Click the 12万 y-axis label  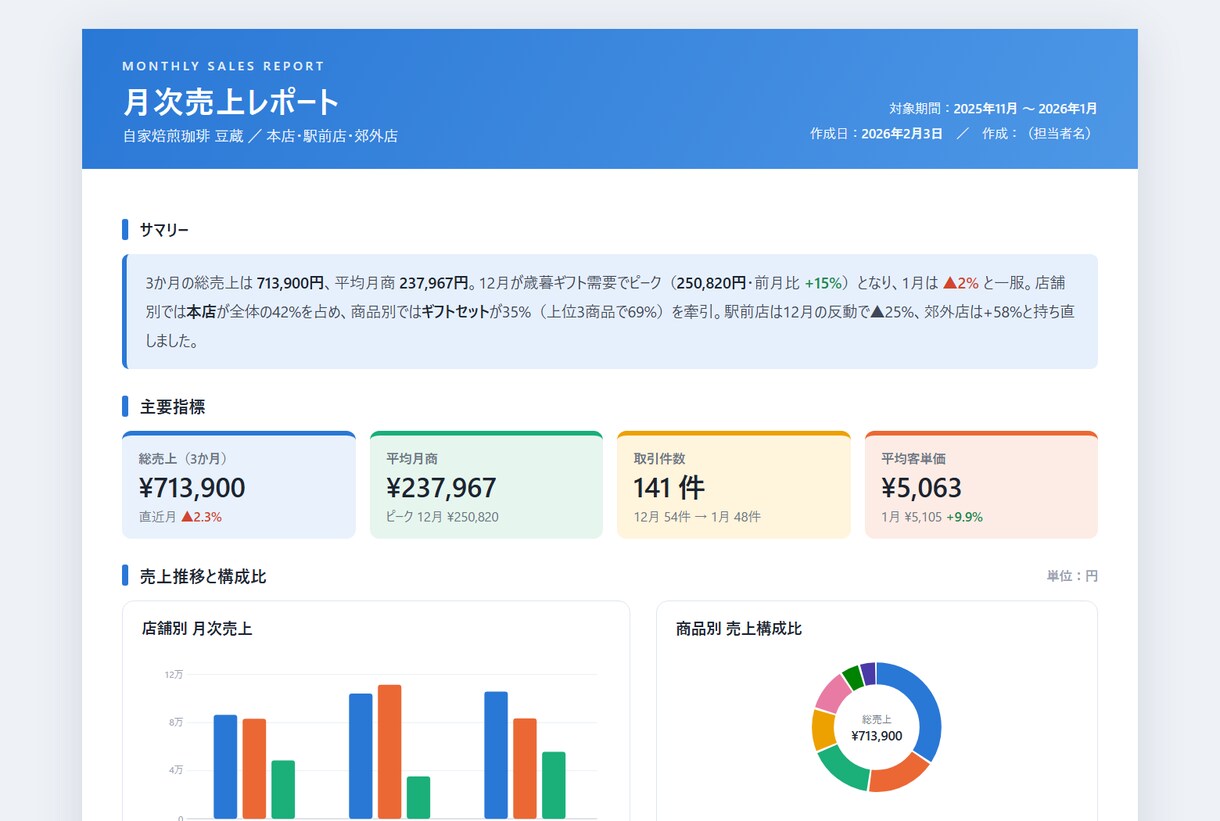point(174,675)
